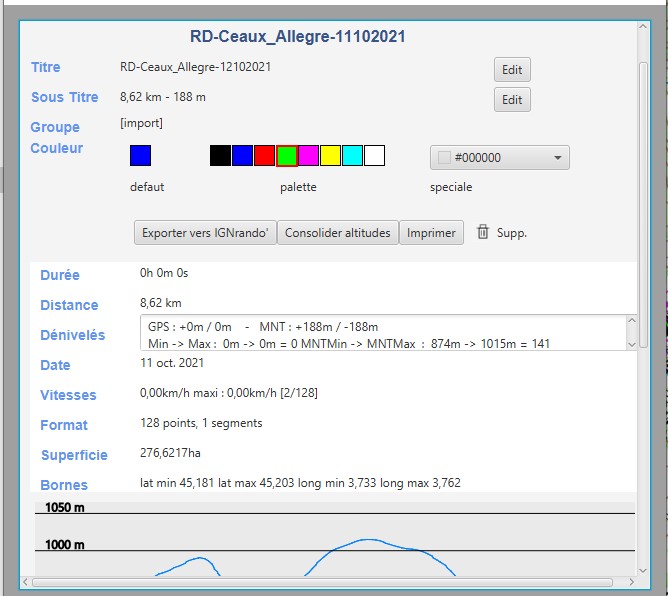Image resolution: width=668 pixels, height=596 pixels.
Task: Pick the cyan palette swatch
Action: 353,156
